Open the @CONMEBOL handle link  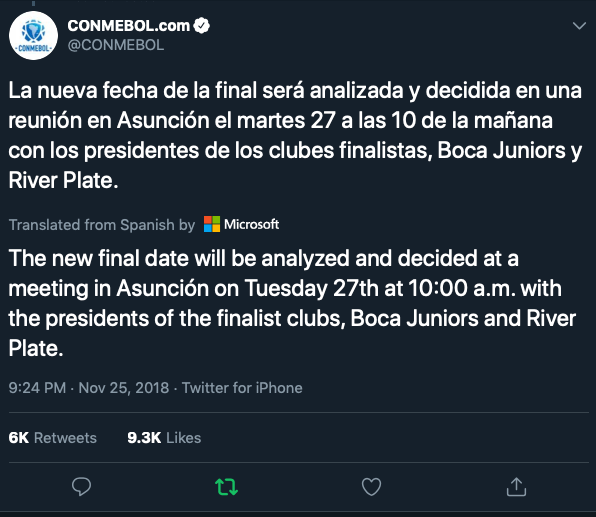tap(116, 45)
